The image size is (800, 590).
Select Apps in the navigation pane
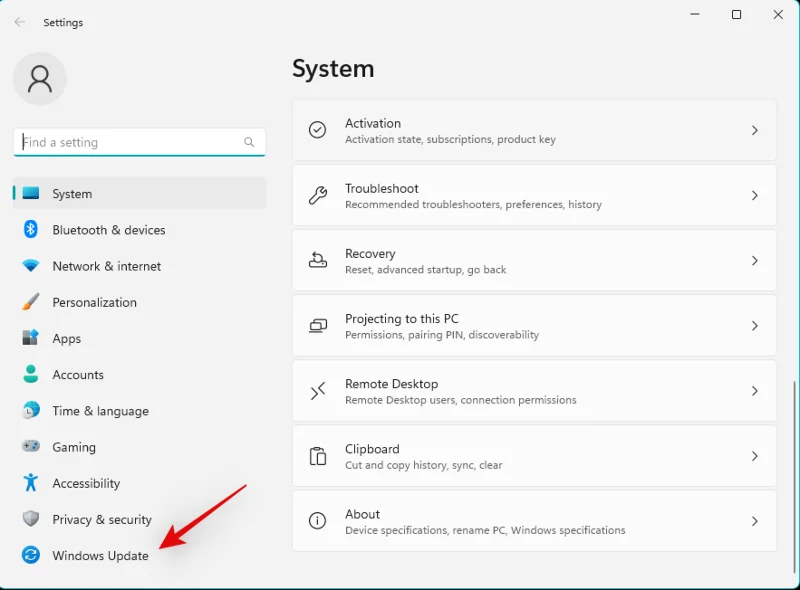tap(67, 338)
